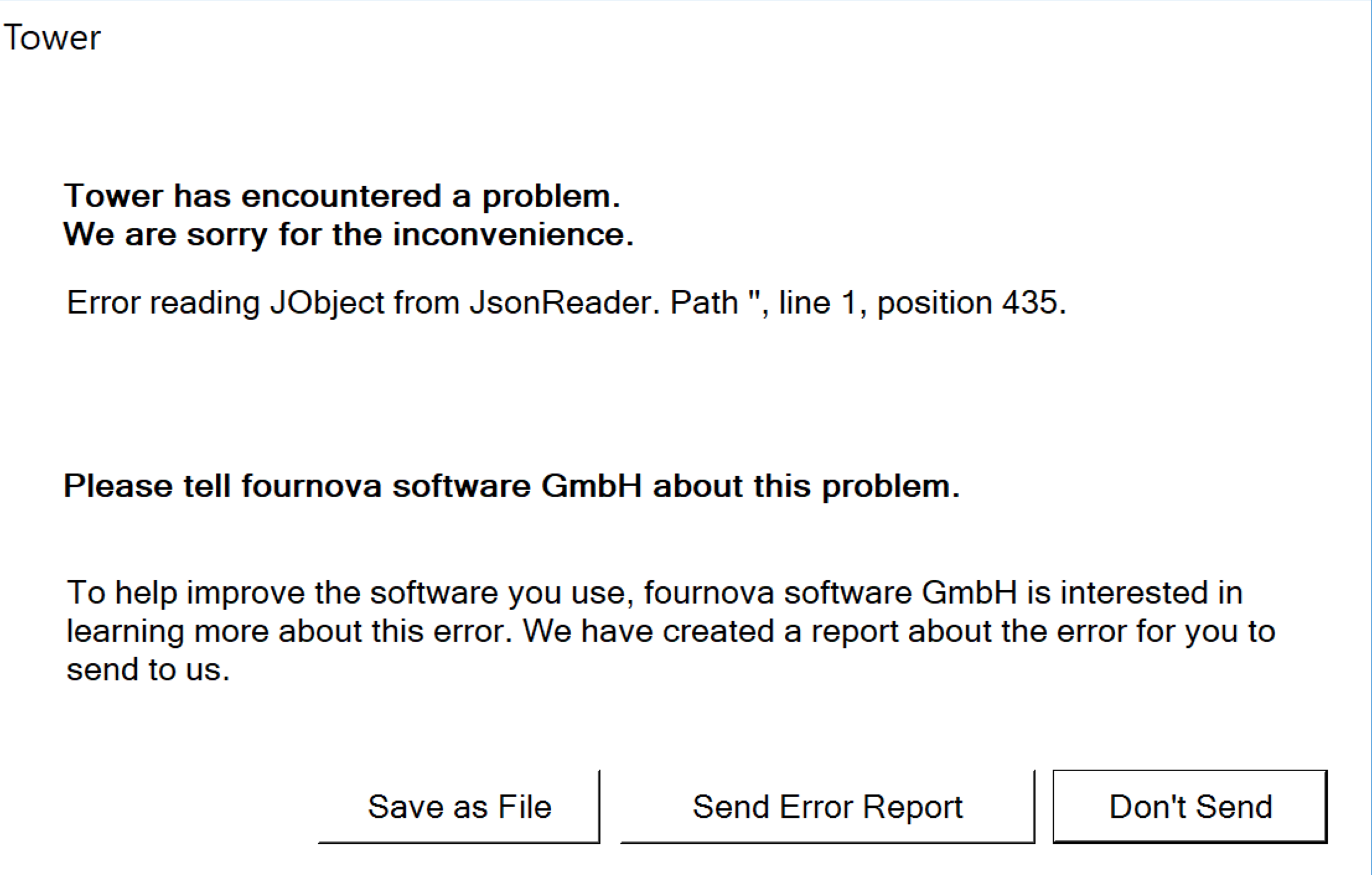
Task: Click the 'Tower has encountered a problem' heading
Action: tap(342, 196)
